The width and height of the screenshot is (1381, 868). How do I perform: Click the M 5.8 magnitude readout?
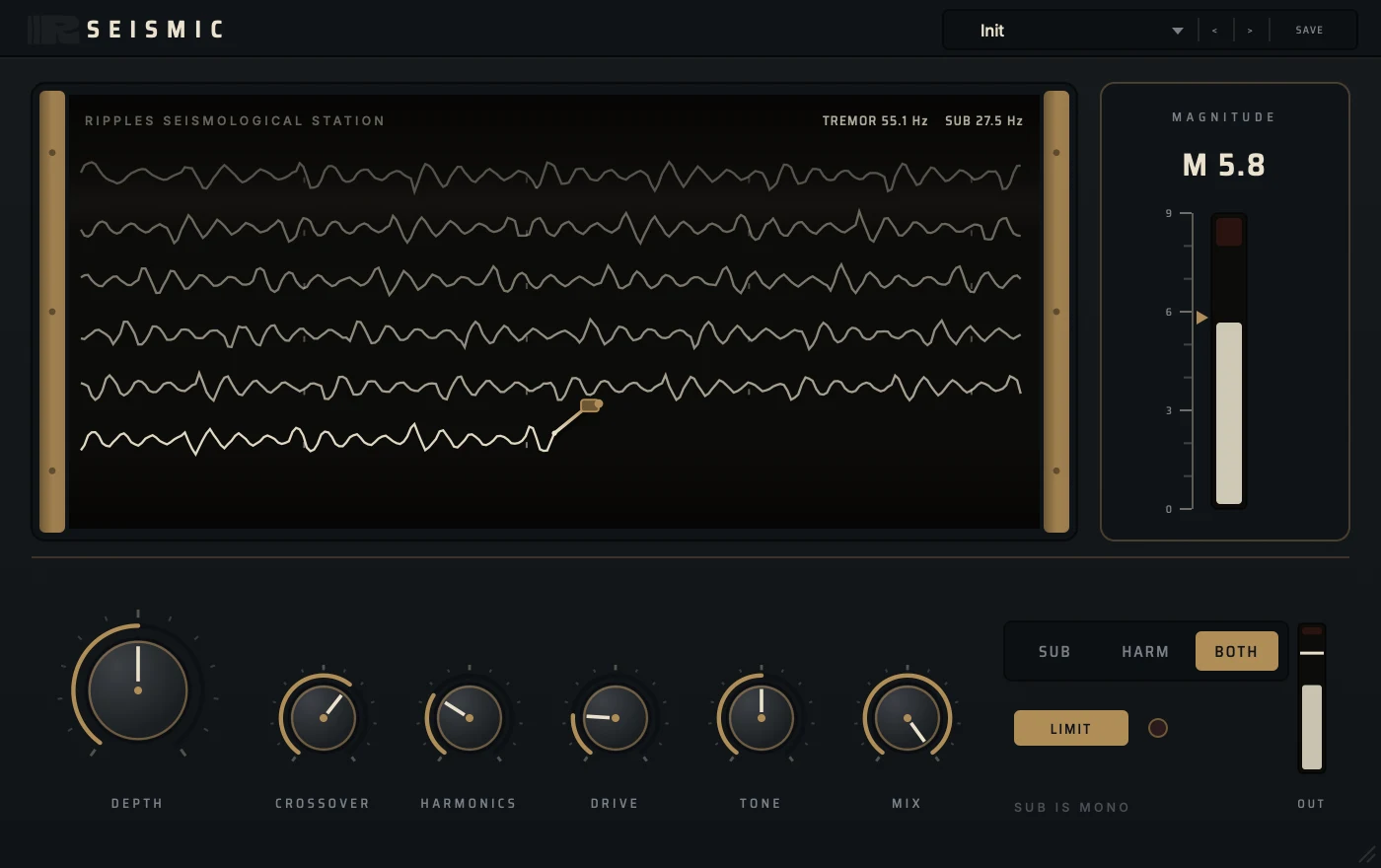(1224, 165)
